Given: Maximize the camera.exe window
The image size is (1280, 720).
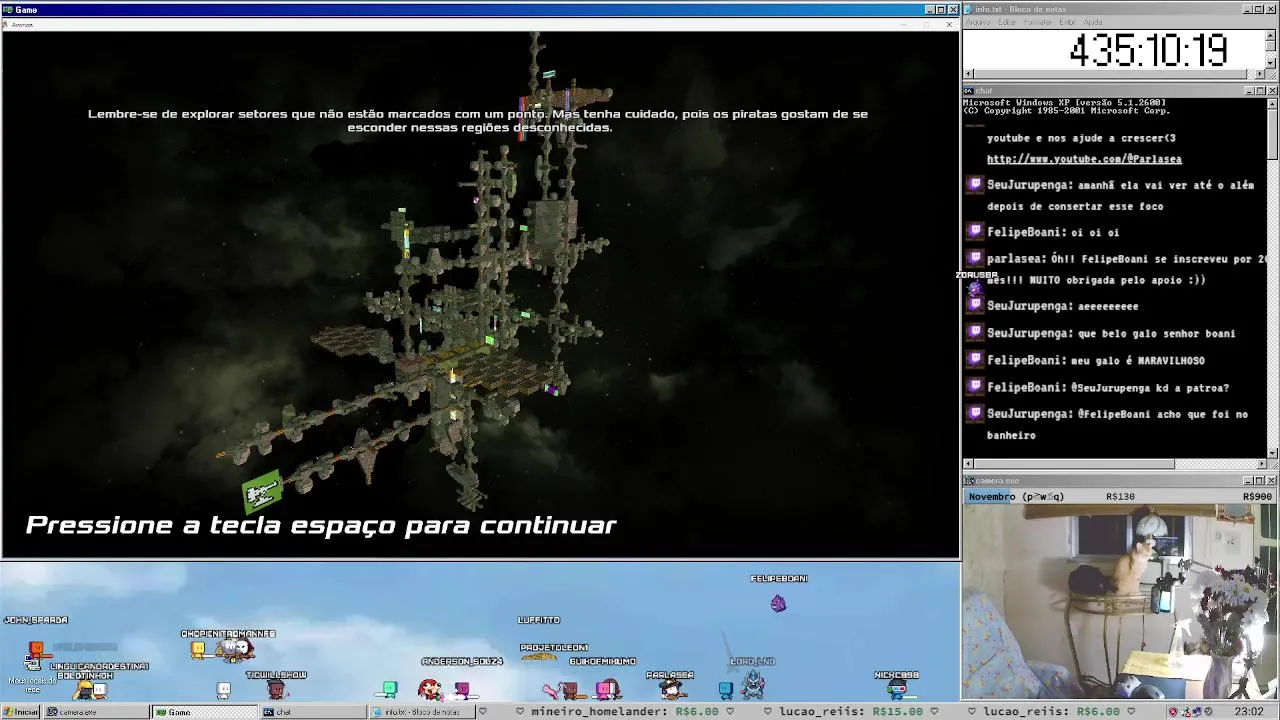Looking at the screenshot, I should click(x=1259, y=481).
